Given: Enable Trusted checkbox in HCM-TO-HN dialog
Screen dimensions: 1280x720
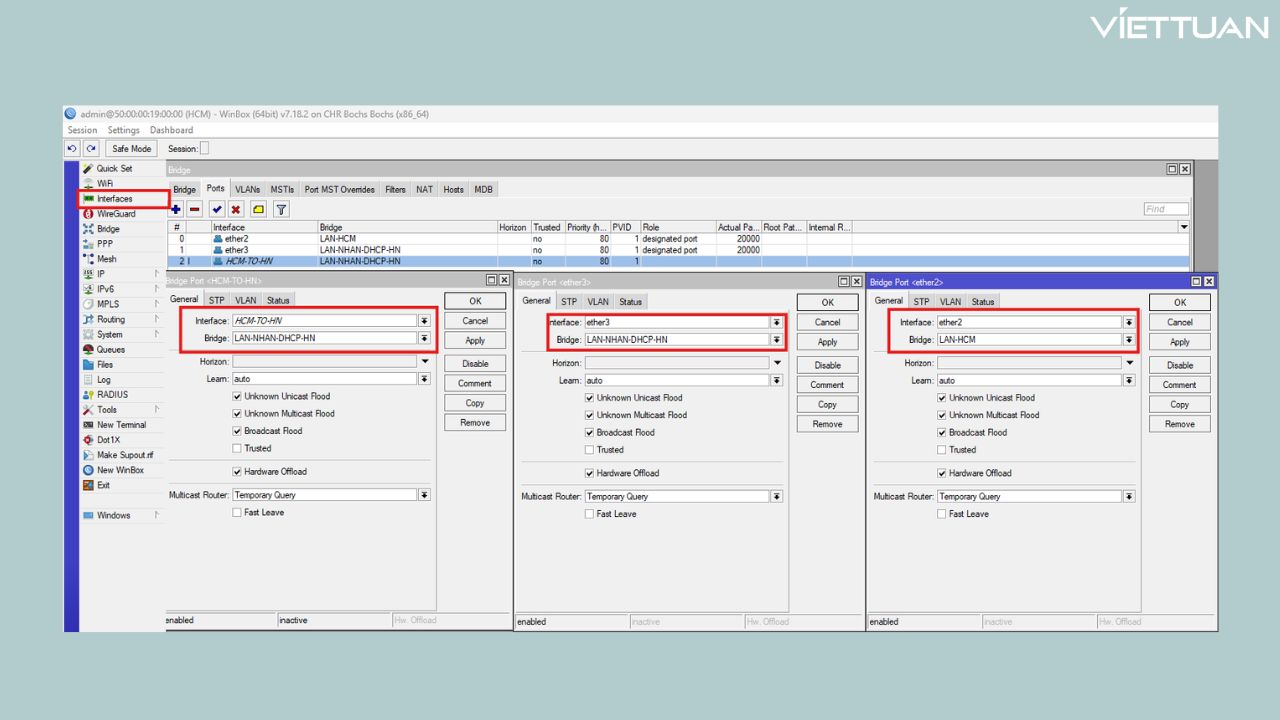Looking at the screenshot, I should click(x=237, y=449).
